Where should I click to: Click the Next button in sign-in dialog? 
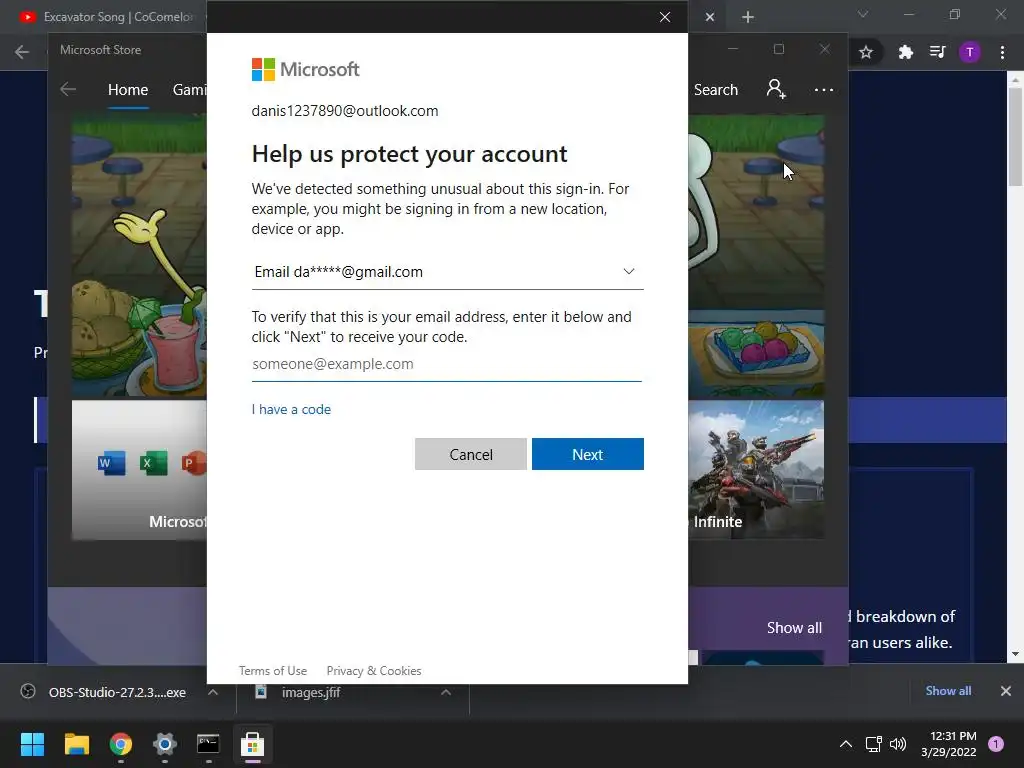[588, 454]
